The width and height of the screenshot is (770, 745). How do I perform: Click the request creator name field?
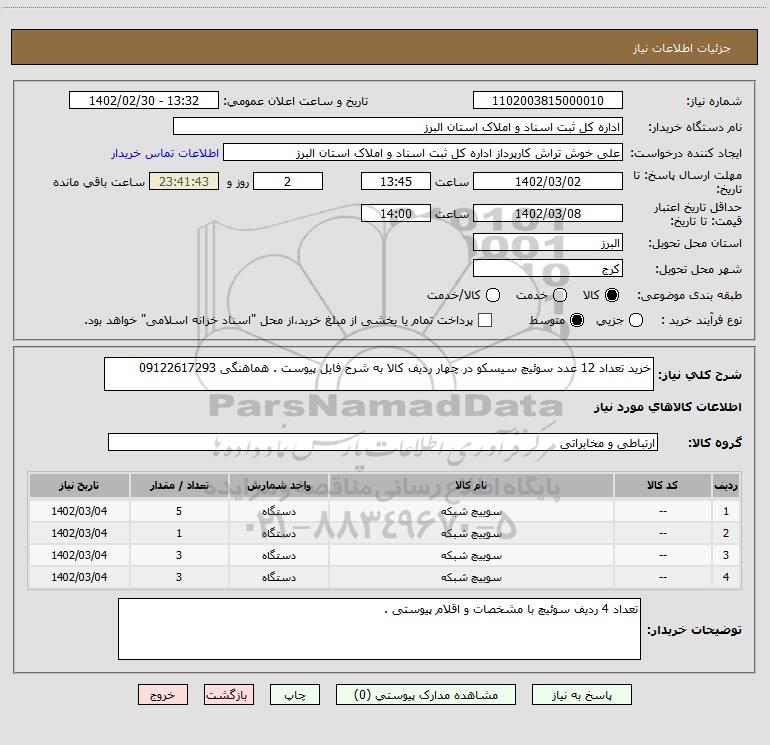423,153
